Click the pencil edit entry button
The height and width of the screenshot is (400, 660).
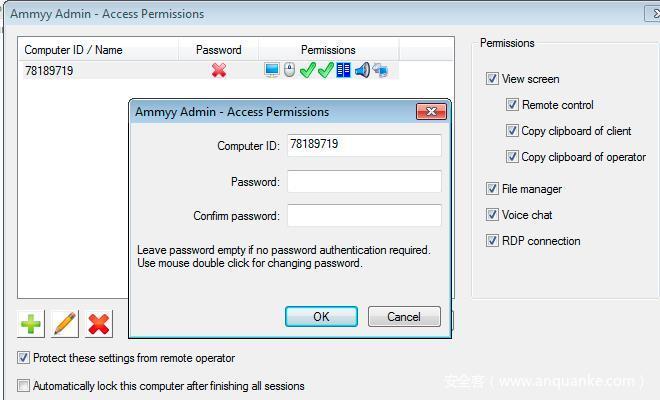coord(65,323)
